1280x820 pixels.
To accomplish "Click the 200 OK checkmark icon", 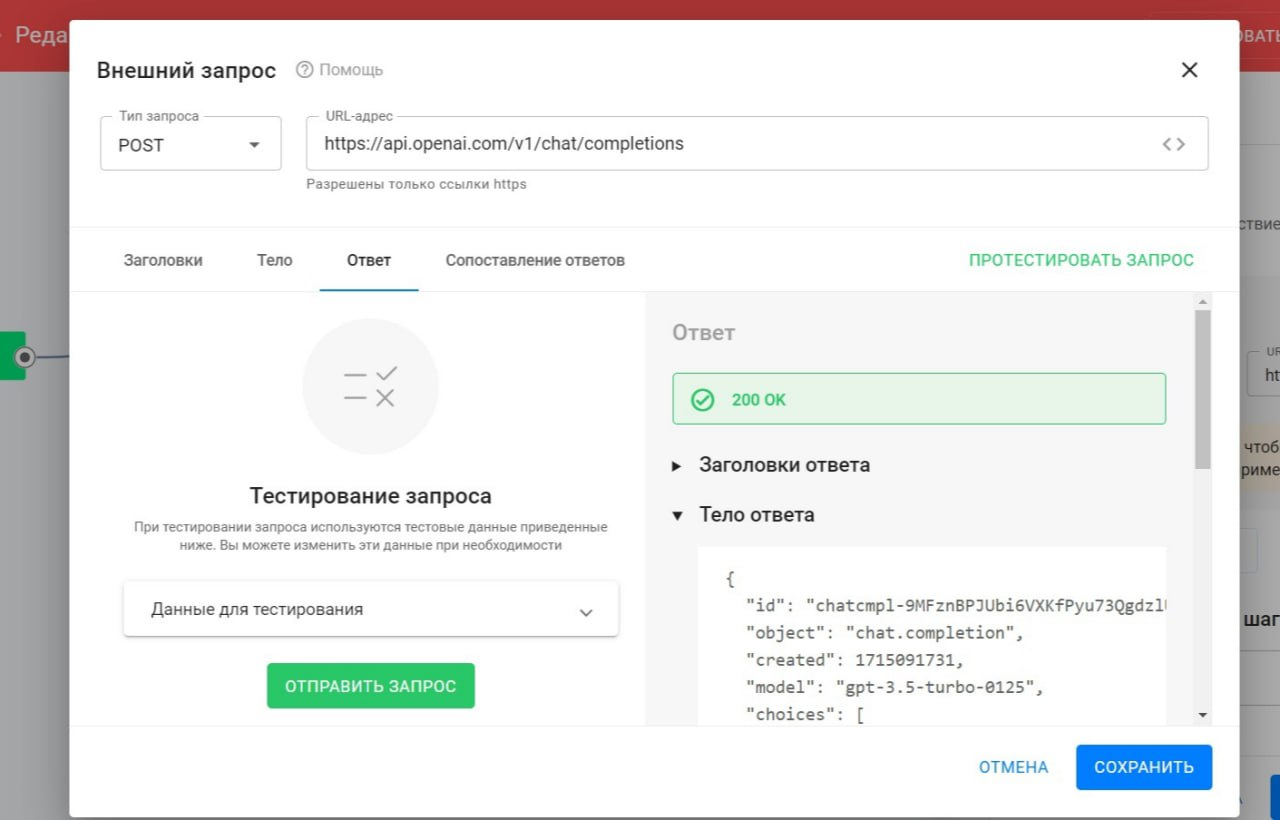I will point(703,400).
